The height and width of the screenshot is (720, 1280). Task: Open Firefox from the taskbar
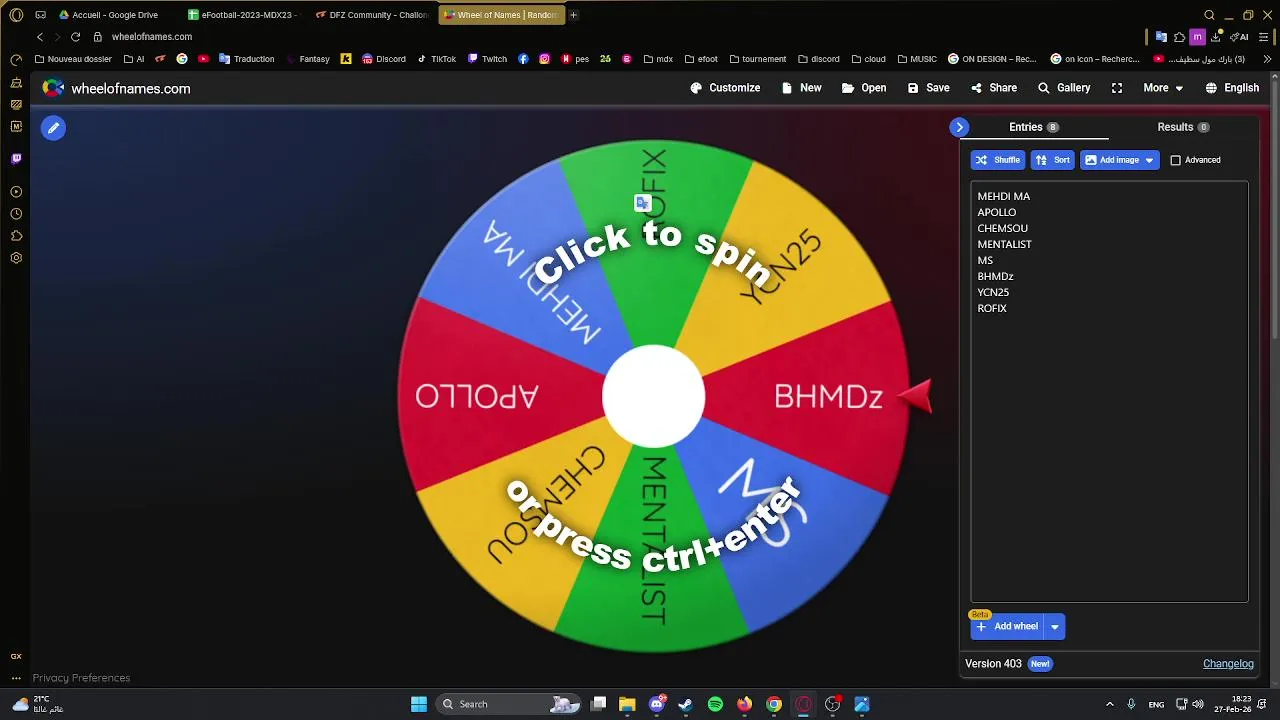(744, 704)
